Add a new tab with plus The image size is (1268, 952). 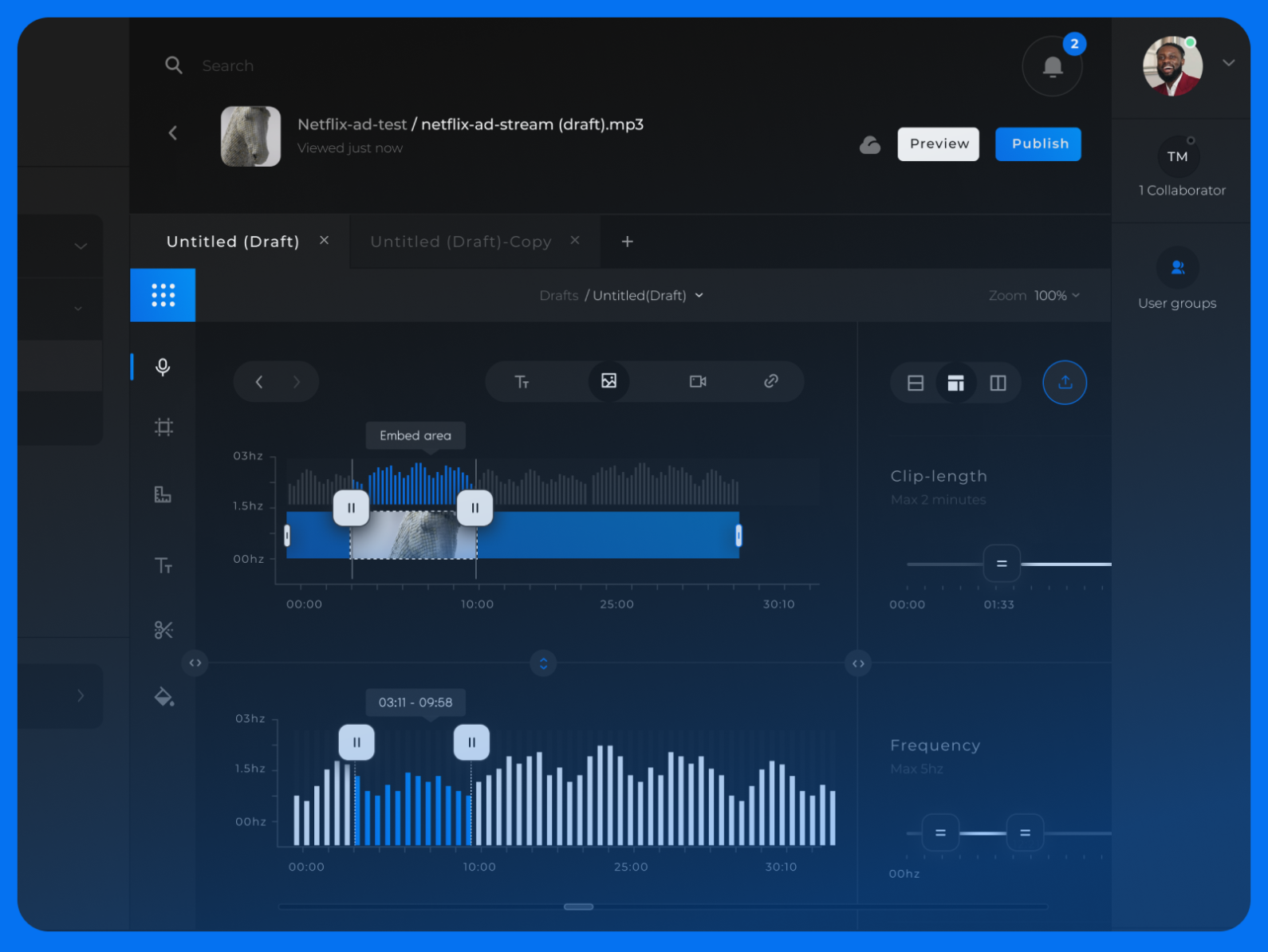pyautogui.click(x=628, y=242)
